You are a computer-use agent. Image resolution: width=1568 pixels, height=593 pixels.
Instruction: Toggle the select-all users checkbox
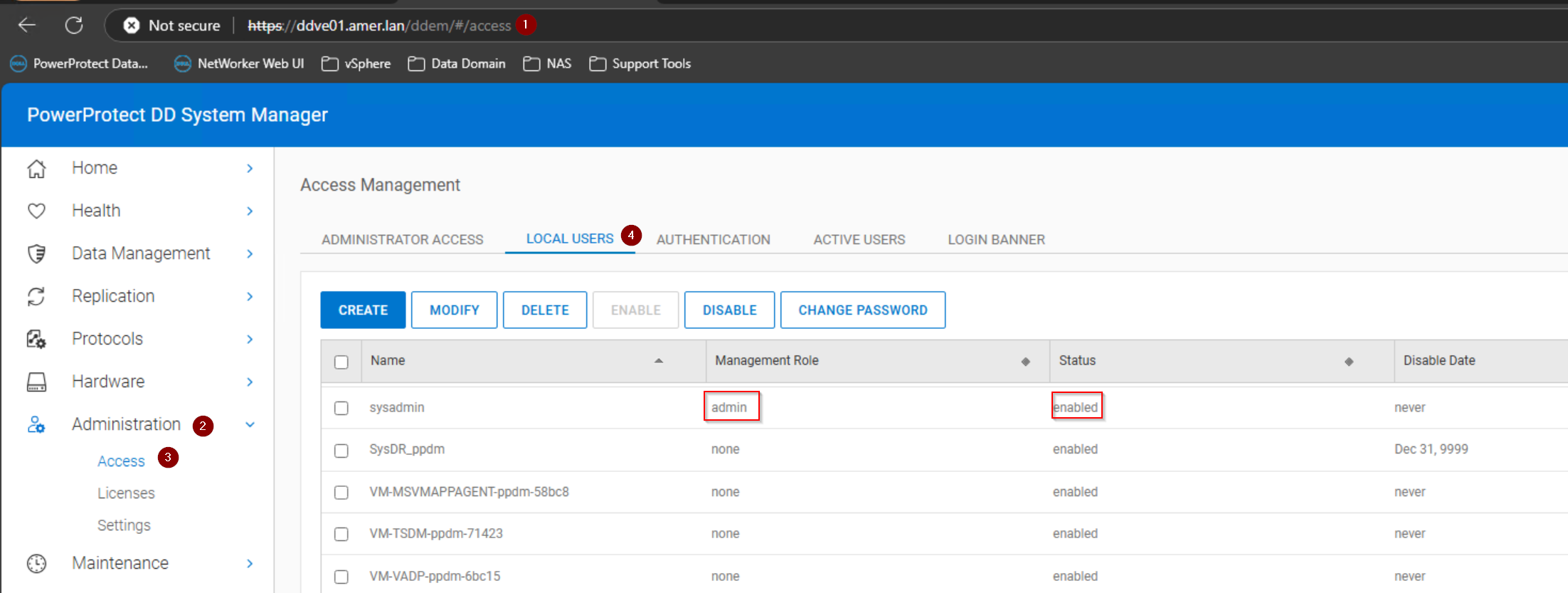341,362
